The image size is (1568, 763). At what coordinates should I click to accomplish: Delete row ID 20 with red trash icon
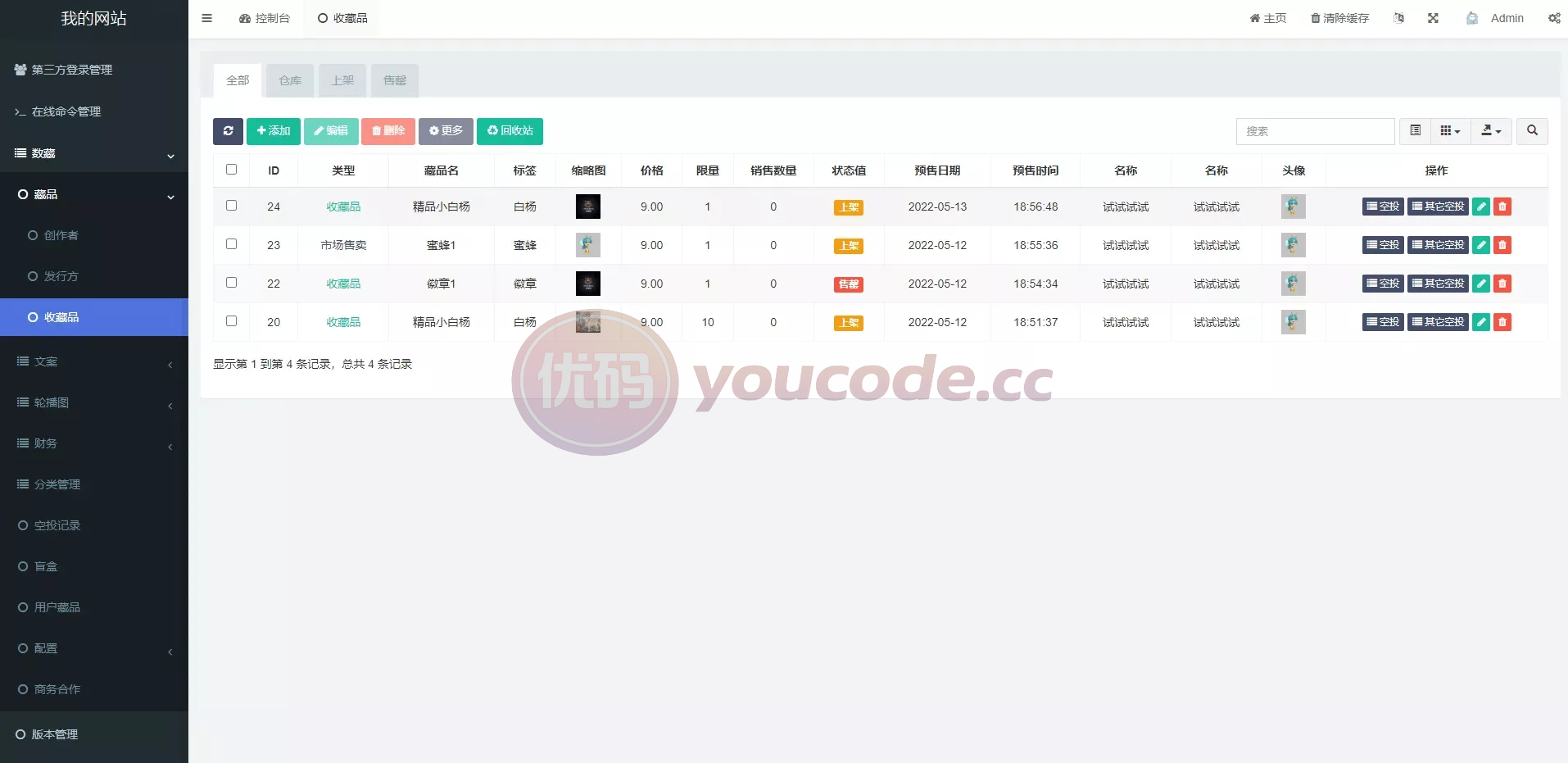1502,322
